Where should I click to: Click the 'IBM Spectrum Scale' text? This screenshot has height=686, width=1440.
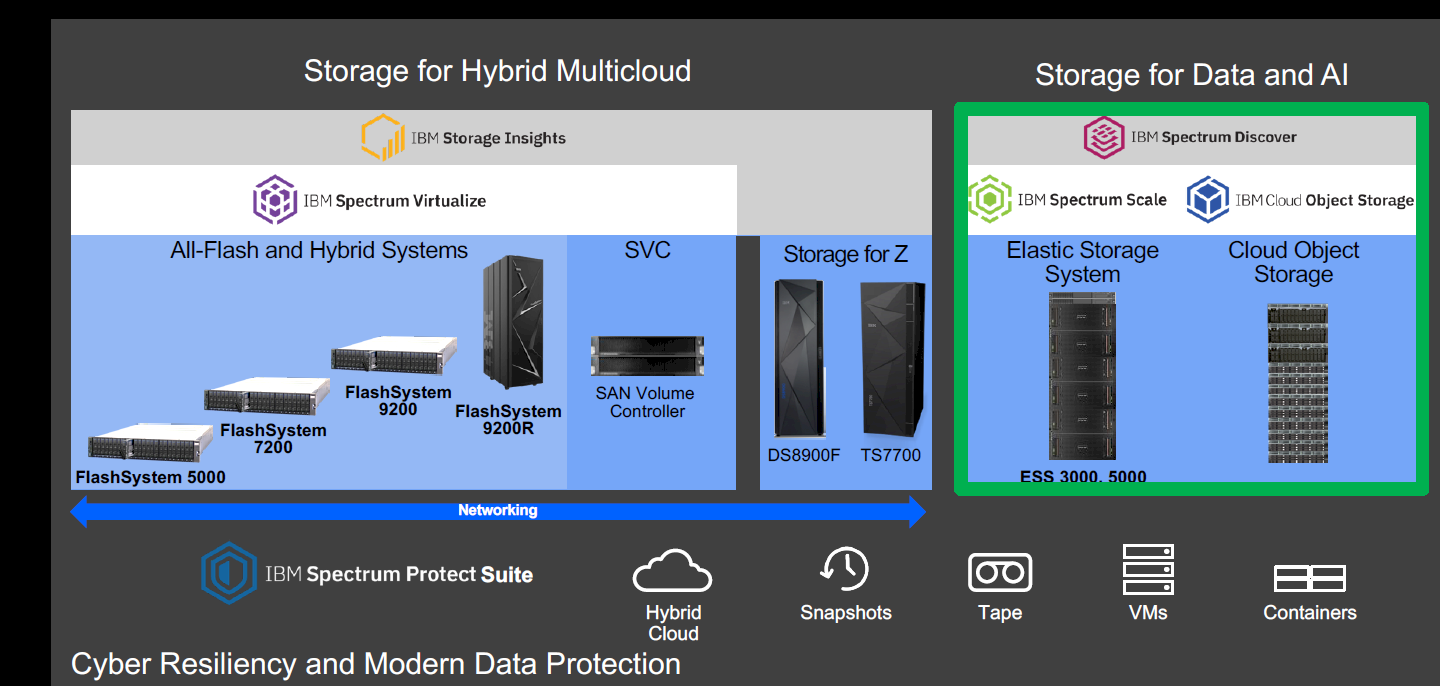pyautogui.click(x=1092, y=200)
